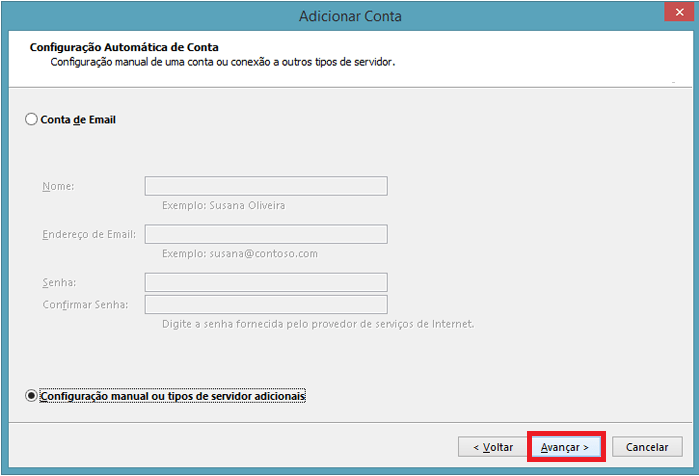Select the Conta de Email radio button
This screenshot has width=699, height=476.
pyautogui.click(x=32, y=119)
